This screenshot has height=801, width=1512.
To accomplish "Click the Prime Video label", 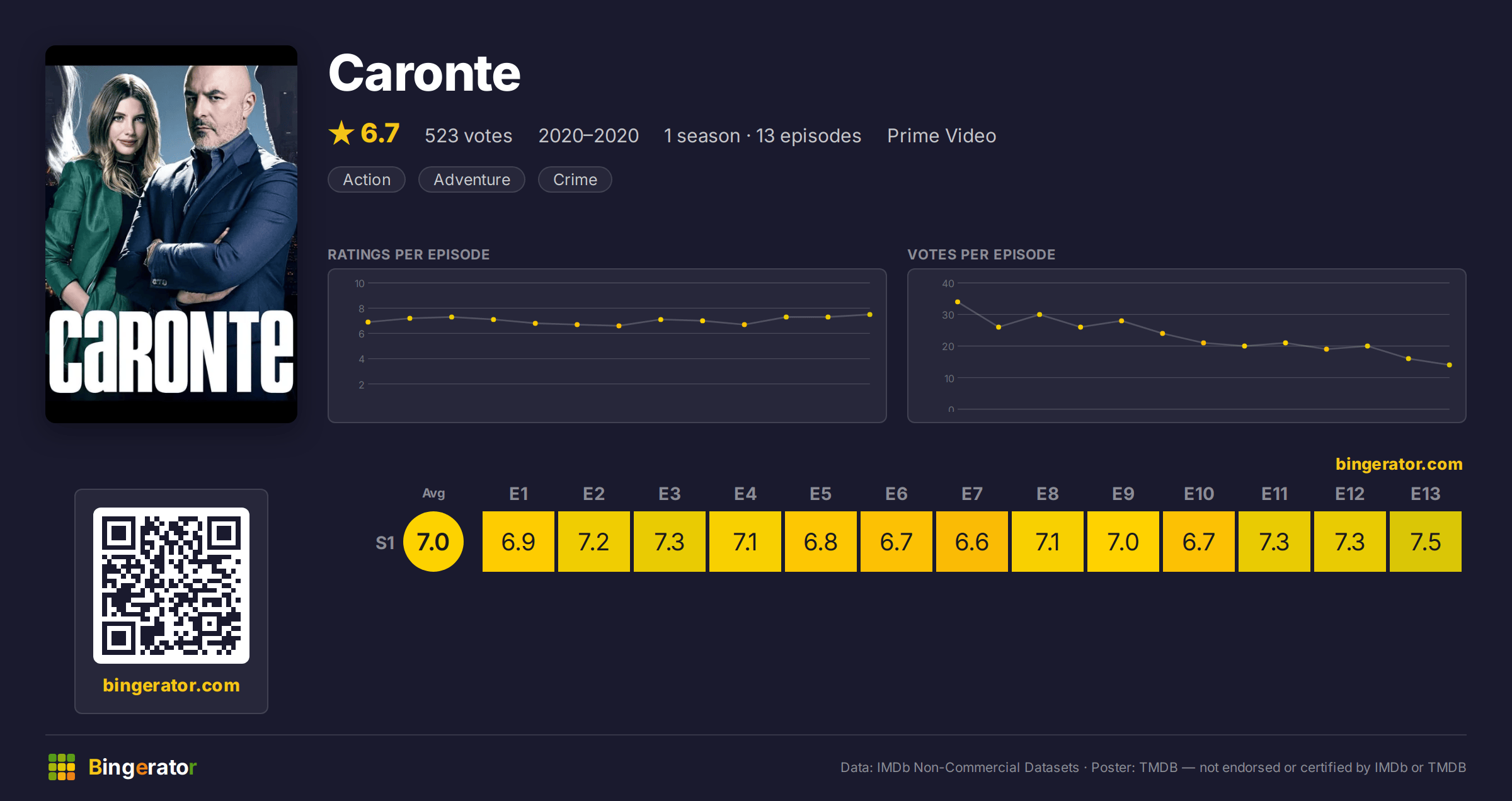I will click(x=942, y=135).
